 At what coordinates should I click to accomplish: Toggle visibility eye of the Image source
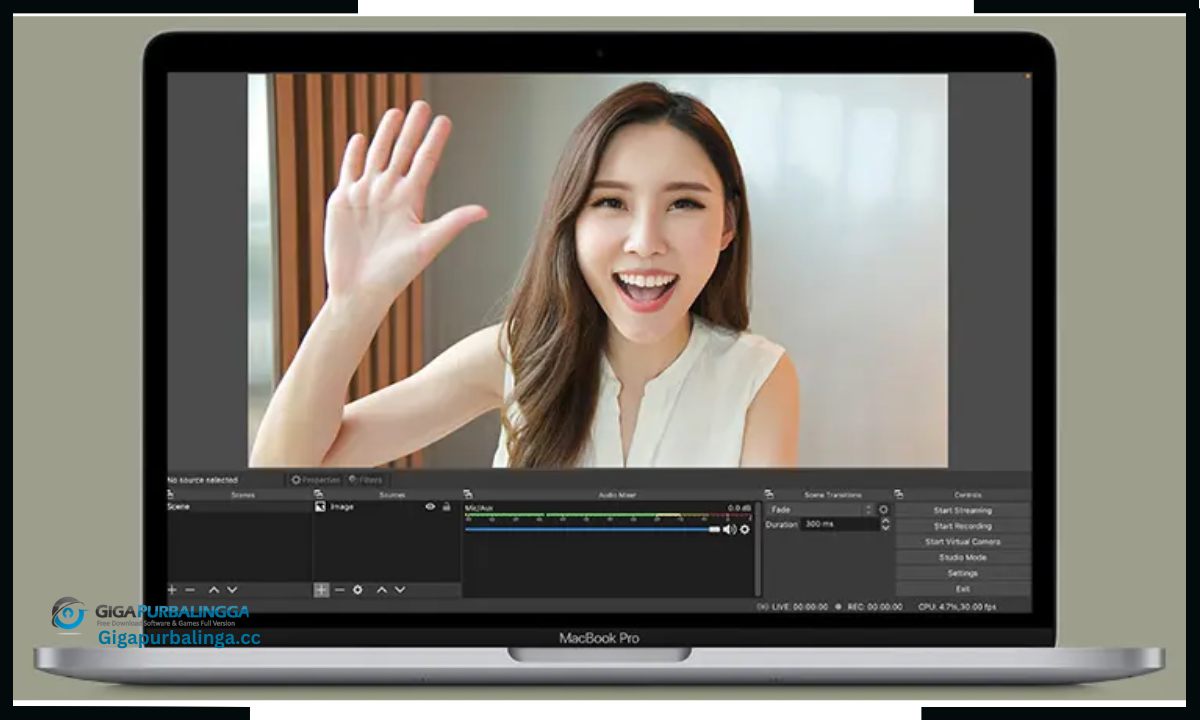coord(430,507)
